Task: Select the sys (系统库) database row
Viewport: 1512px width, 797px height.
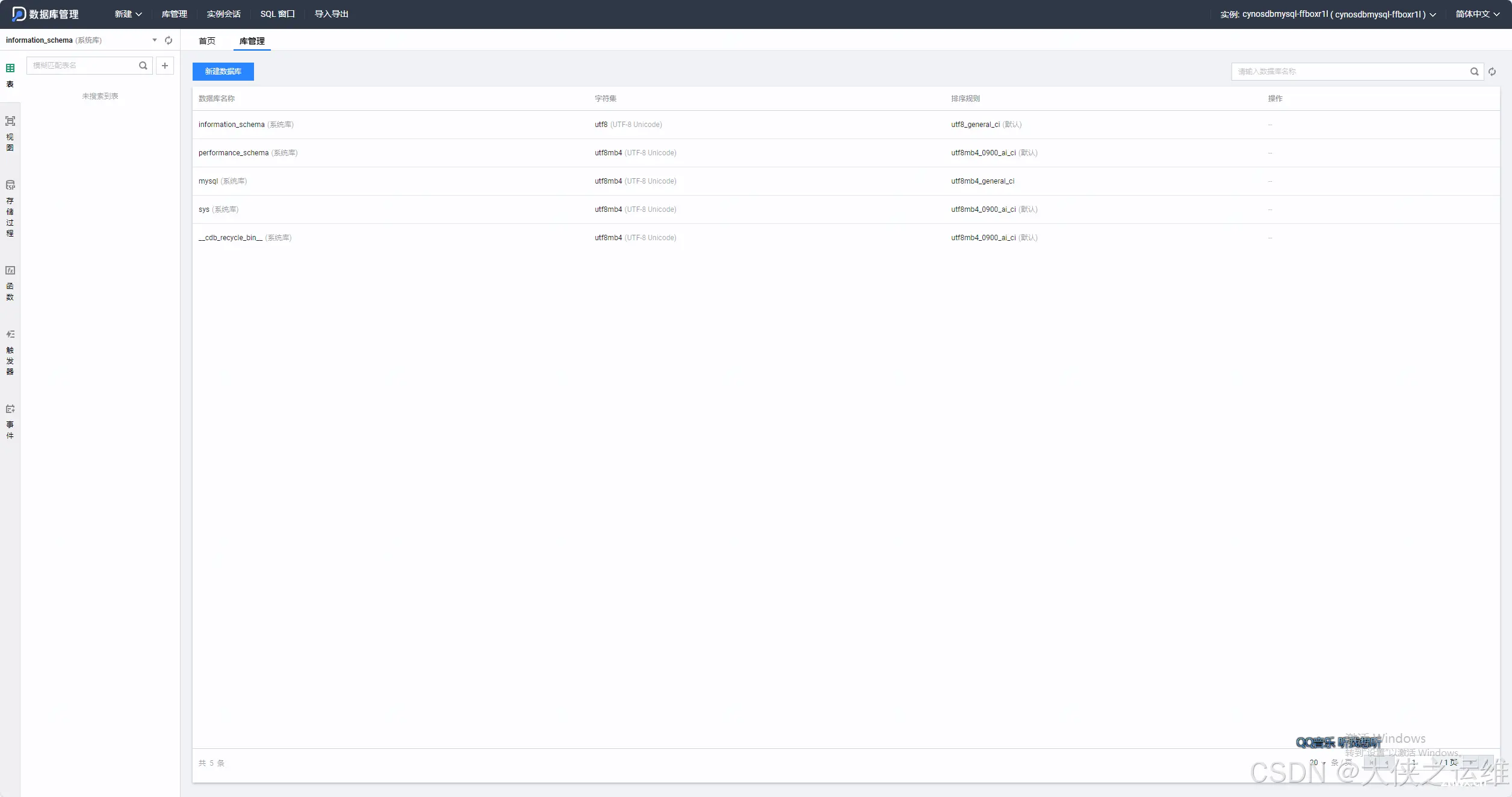Action: coord(846,209)
